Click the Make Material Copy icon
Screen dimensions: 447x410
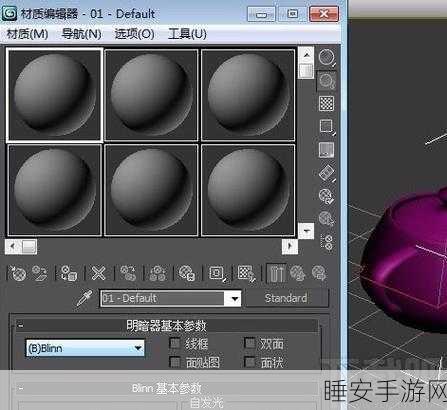[128, 273]
